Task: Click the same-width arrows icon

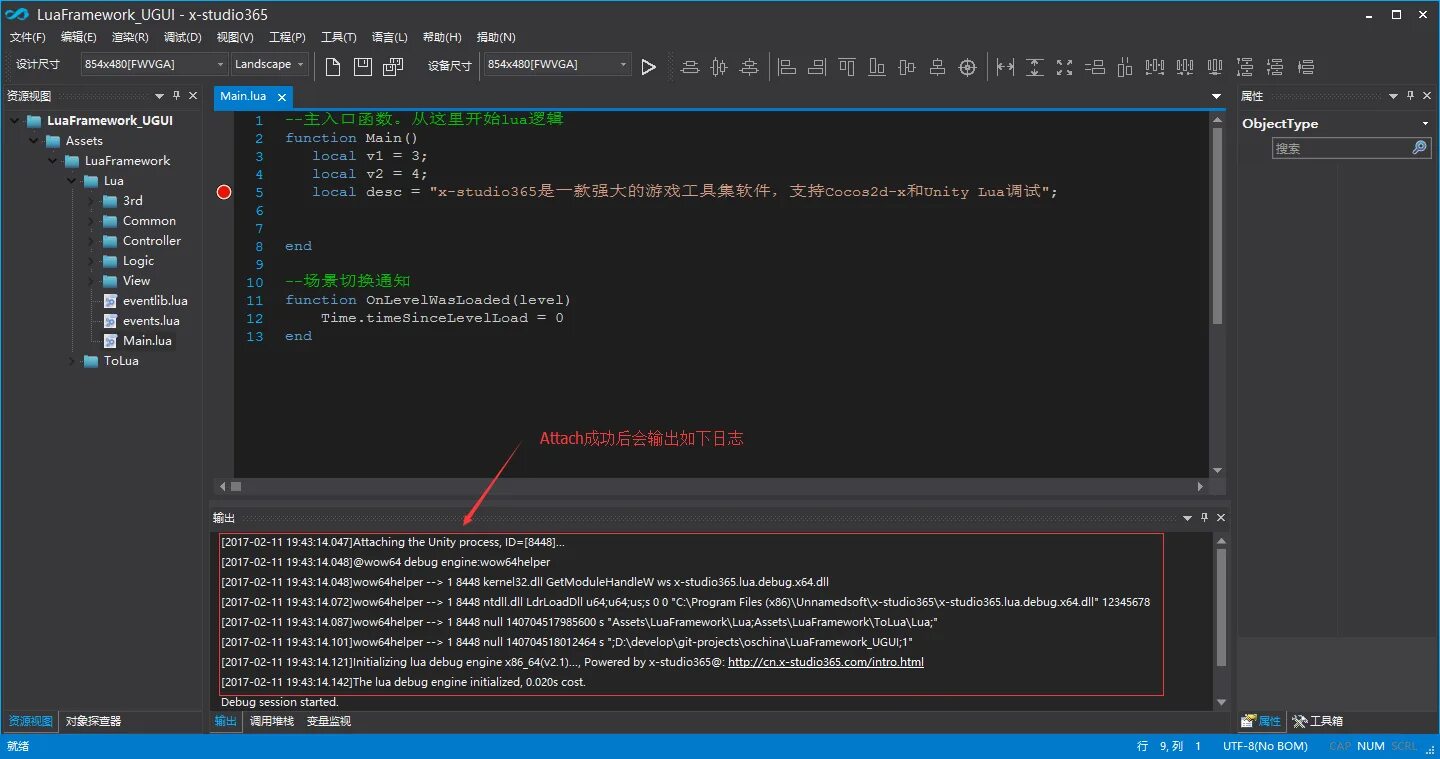Action: point(1005,67)
